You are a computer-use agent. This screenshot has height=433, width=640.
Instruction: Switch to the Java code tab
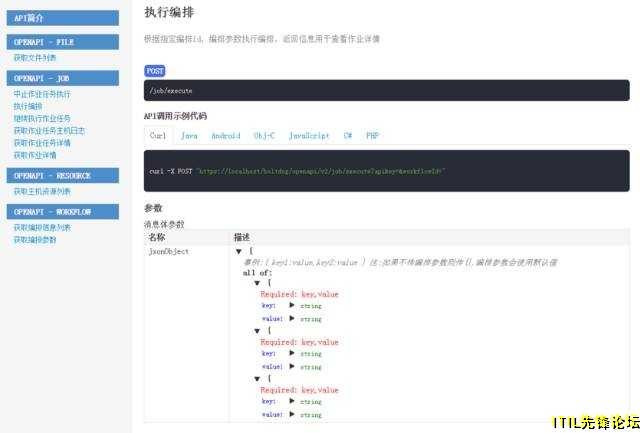click(x=189, y=135)
